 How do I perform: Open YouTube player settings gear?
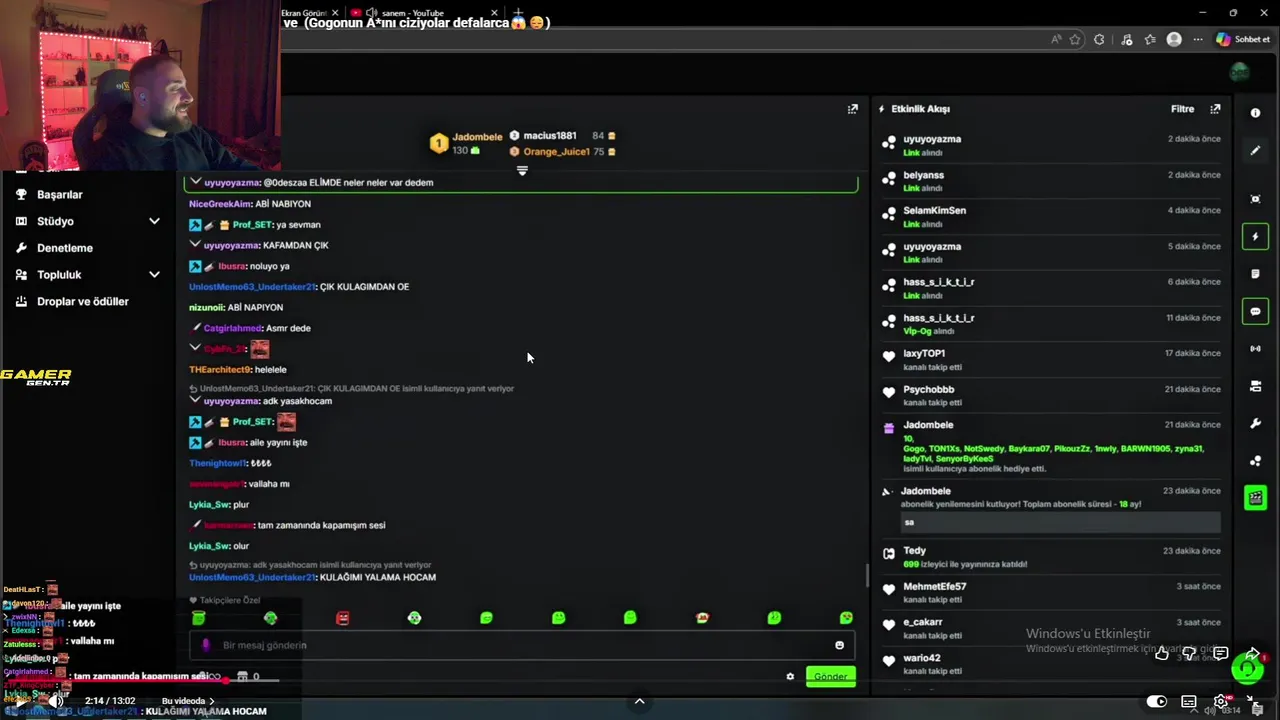point(1220,702)
